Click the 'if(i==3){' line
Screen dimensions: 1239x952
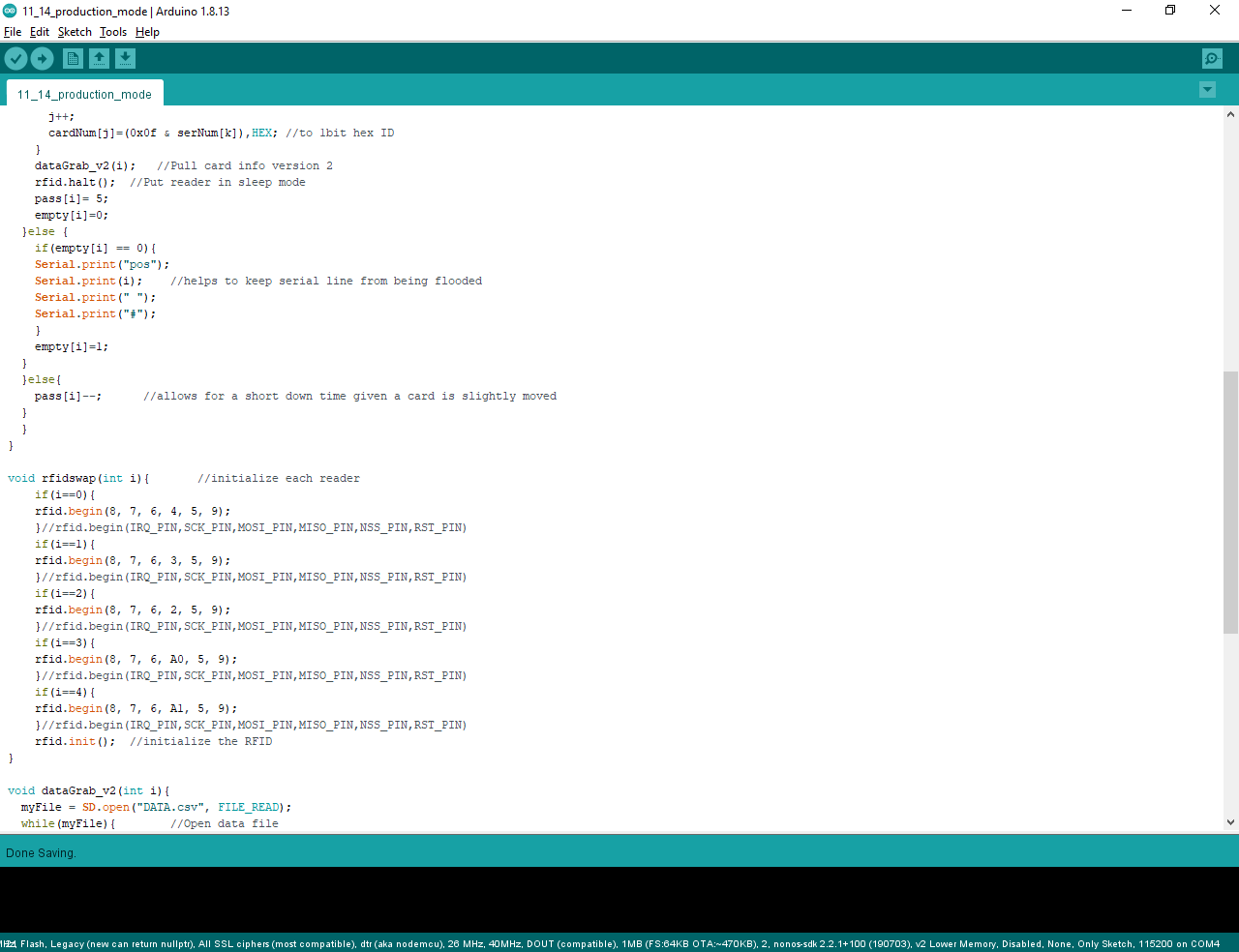point(66,642)
